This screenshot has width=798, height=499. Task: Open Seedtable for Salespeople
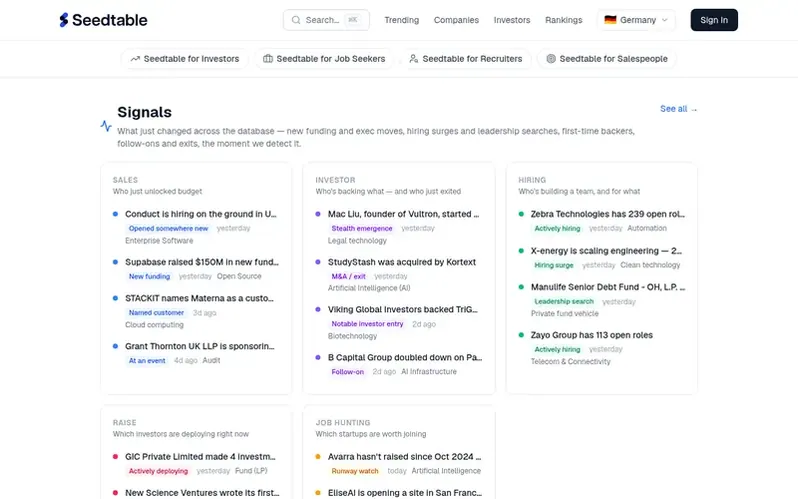click(607, 59)
